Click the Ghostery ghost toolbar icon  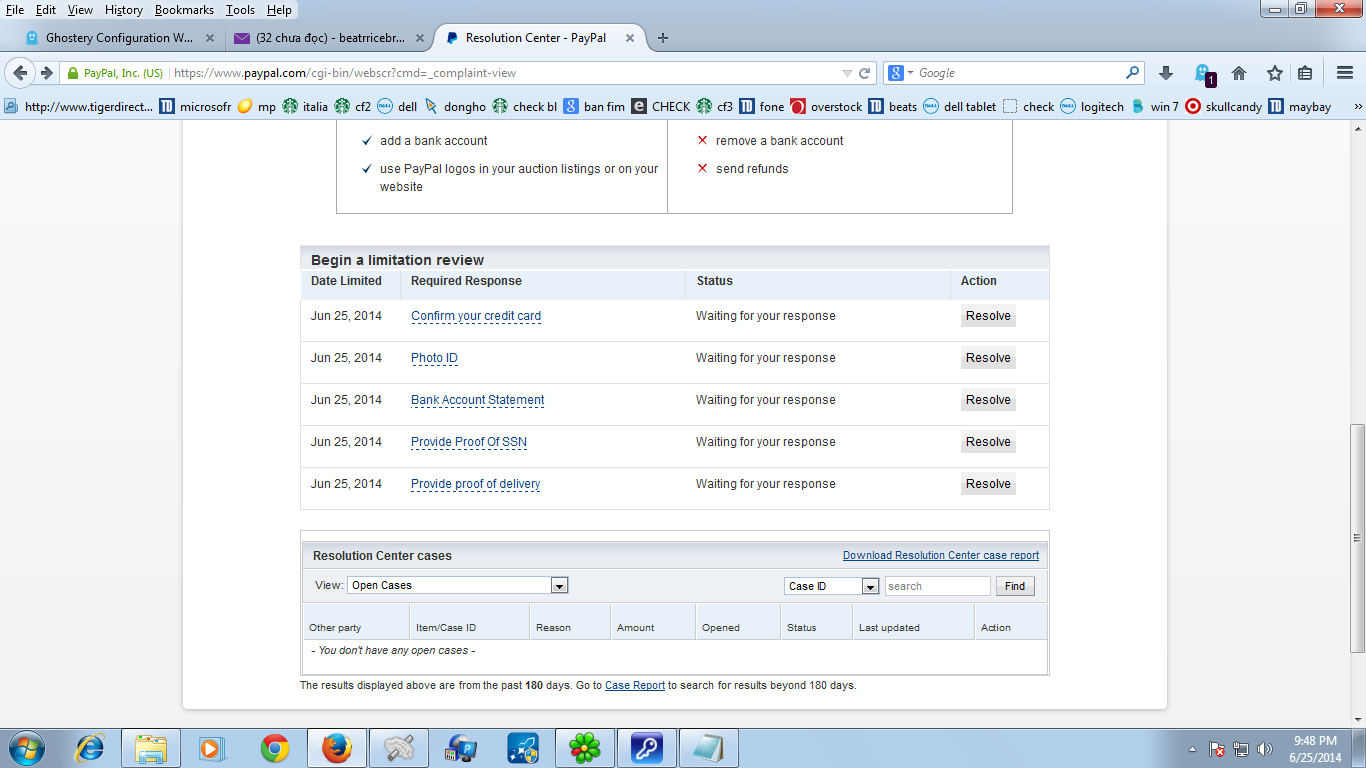[x=1203, y=73]
